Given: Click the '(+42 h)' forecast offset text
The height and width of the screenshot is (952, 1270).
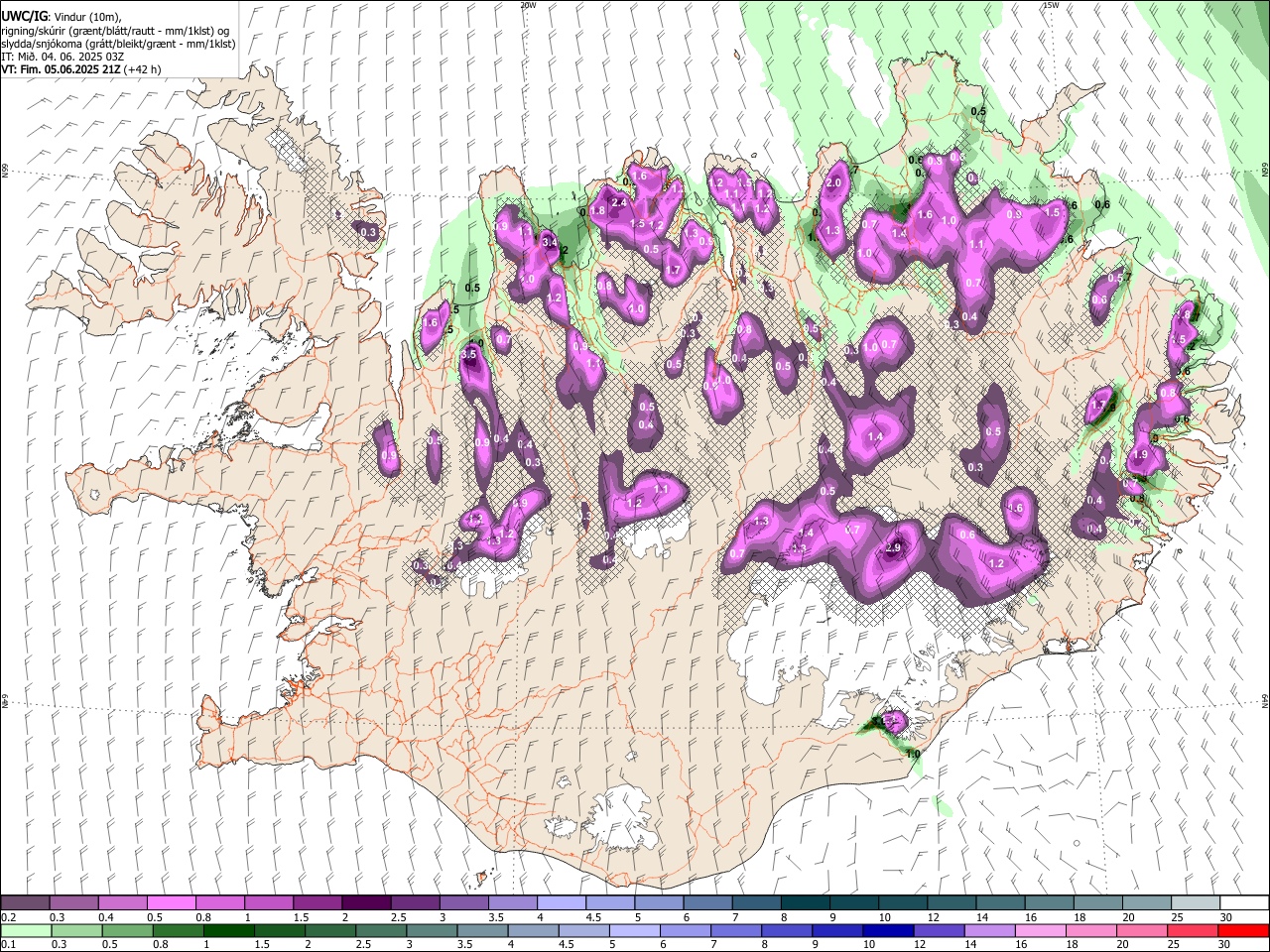Looking at the screenshot, I should pyautogui.click(x=143, y=69).
